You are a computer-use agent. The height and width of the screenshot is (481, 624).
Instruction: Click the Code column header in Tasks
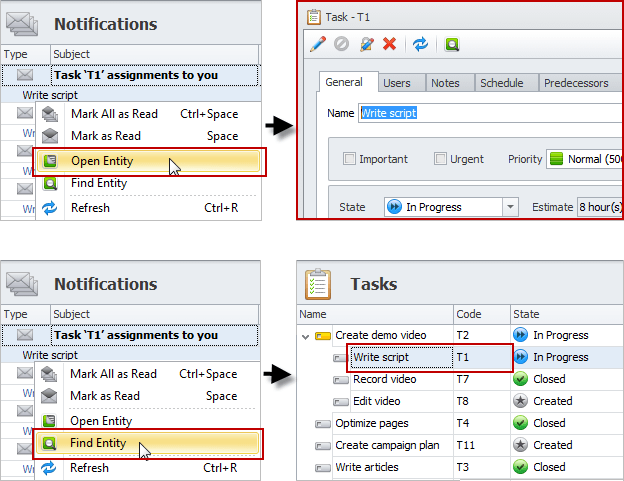point(482,314)
